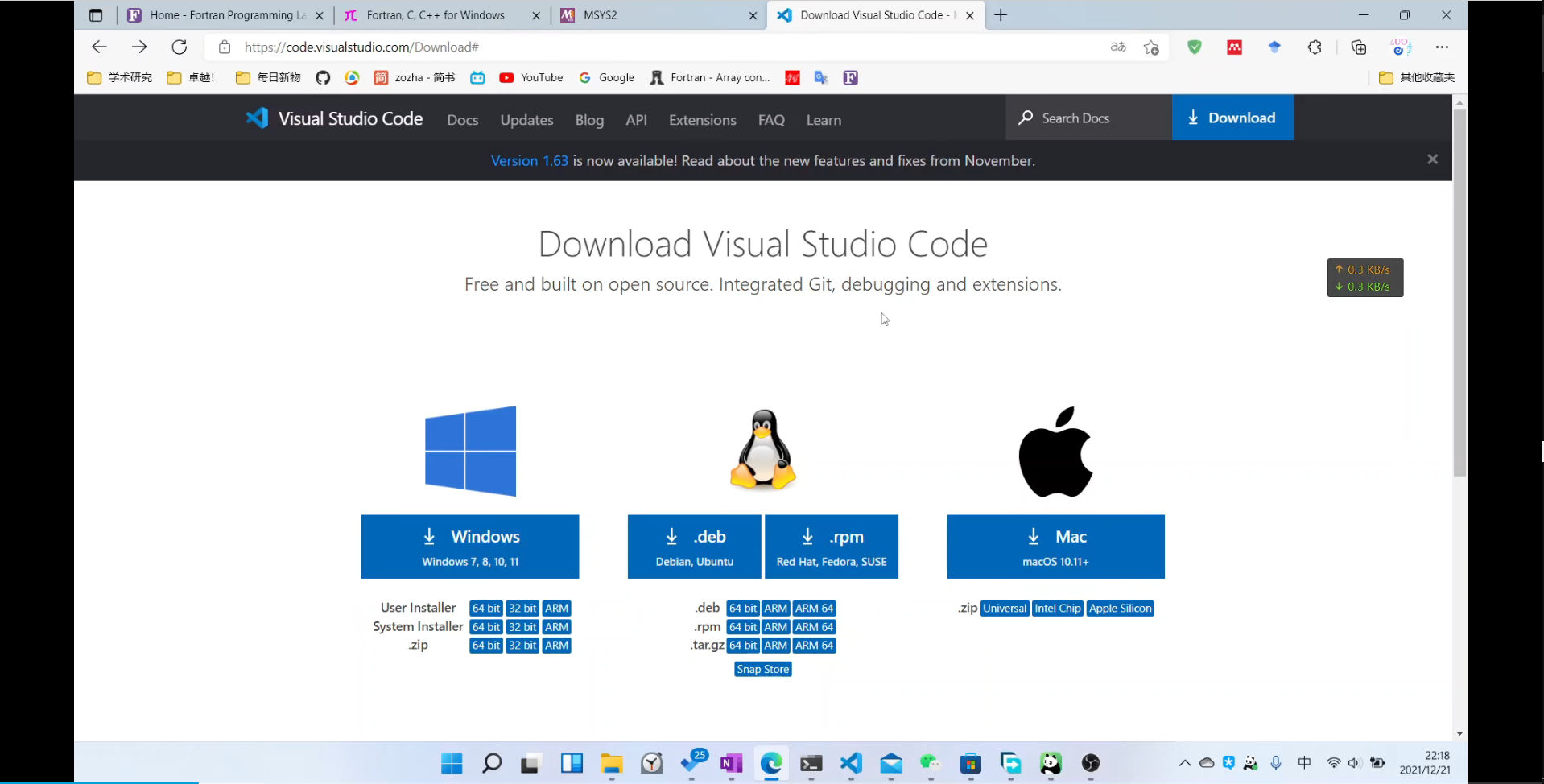Screen dimensions: 1544x784
Task: Click the browser back arrow
Action: coord(99,47)
